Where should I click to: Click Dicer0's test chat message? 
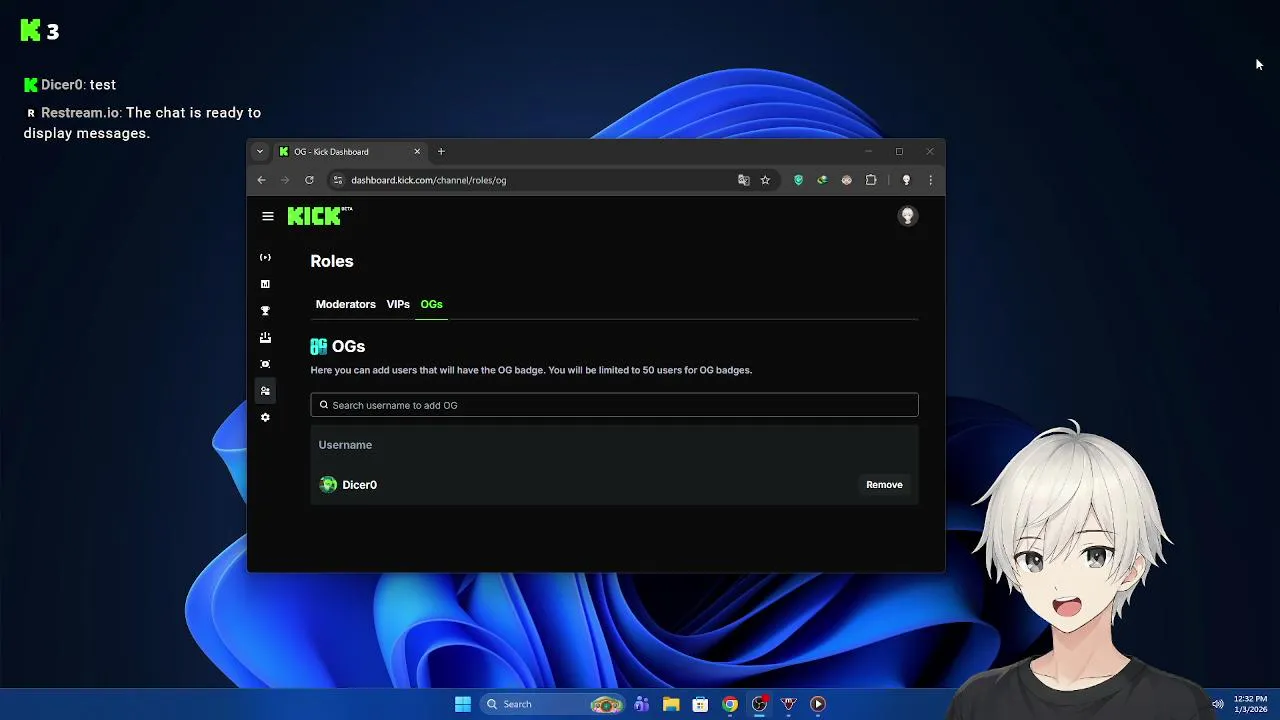pos(70,85)
